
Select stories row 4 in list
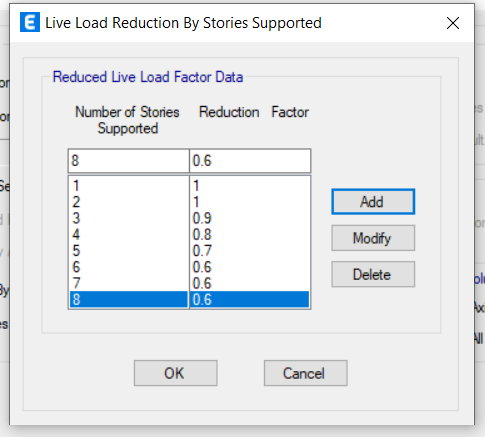pos(129,234)
